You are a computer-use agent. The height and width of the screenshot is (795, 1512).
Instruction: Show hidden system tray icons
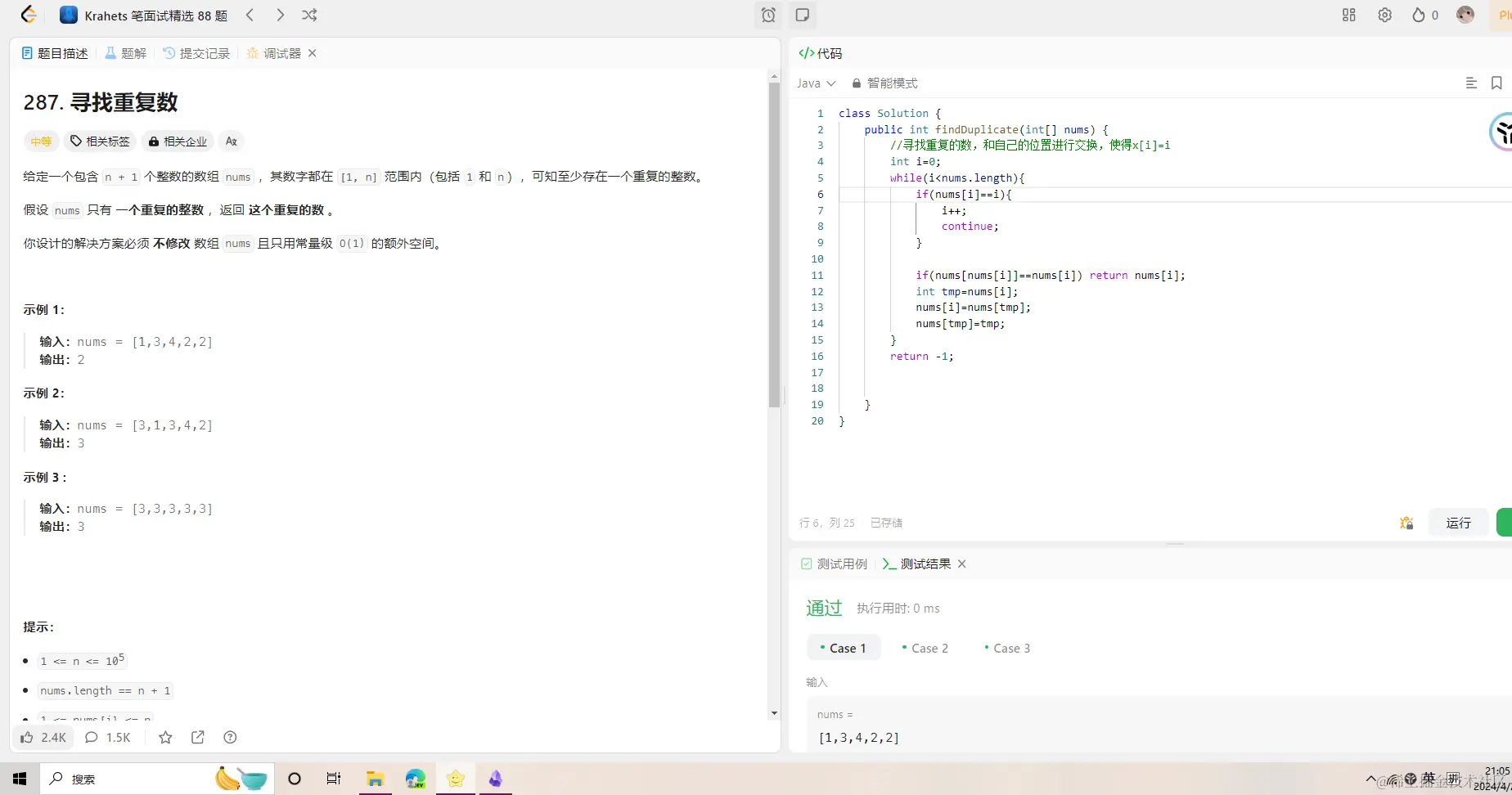pos(1370,779)
